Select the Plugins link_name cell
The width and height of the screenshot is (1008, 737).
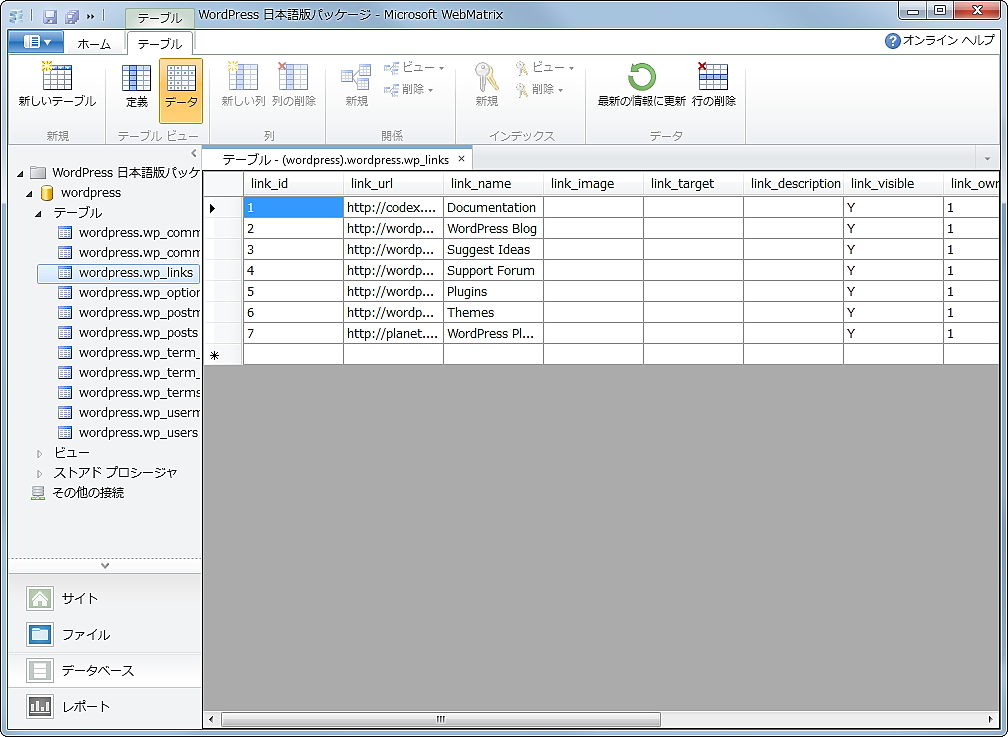coord(493,291)
